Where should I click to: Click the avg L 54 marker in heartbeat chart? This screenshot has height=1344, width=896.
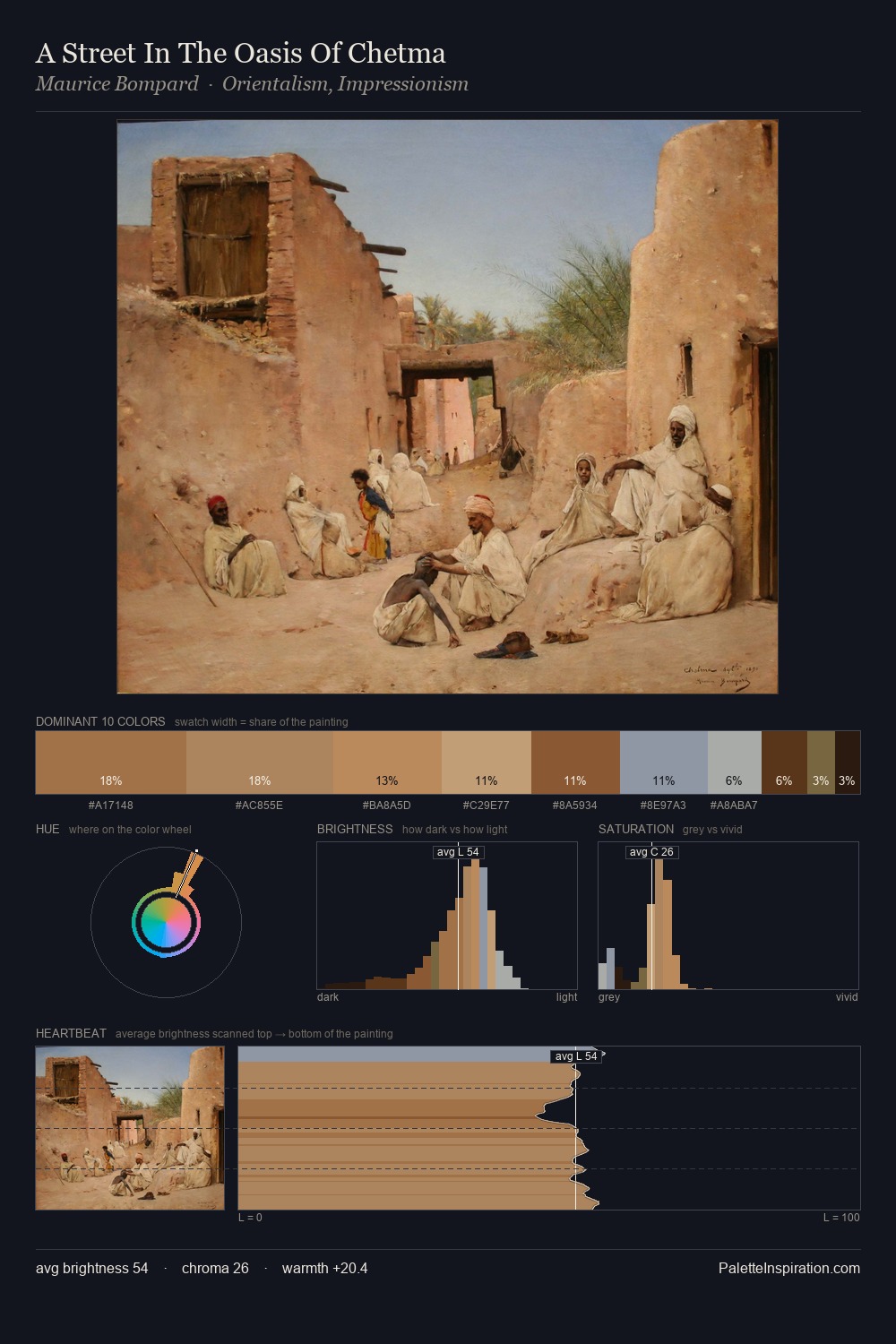576,1056
